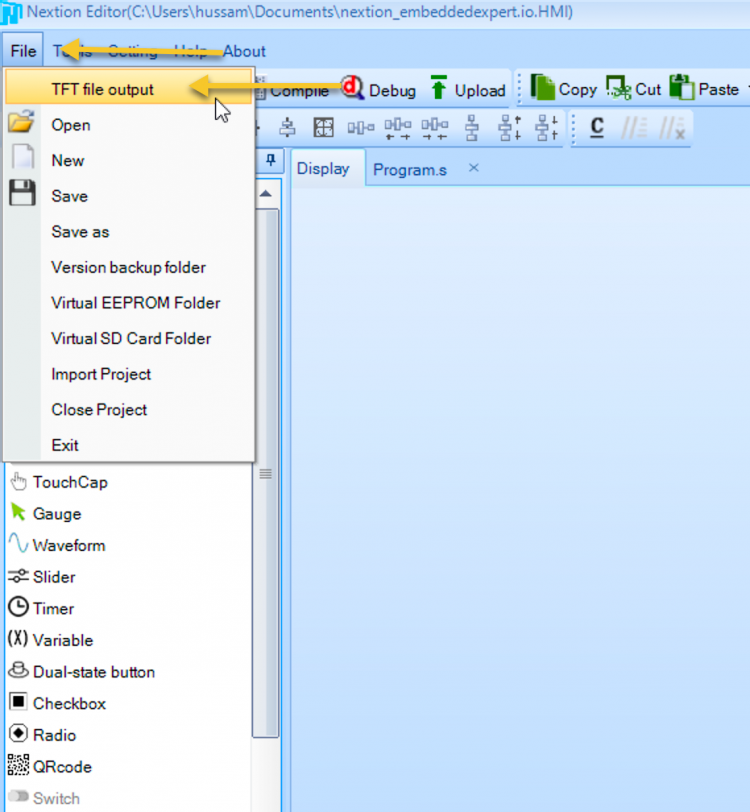The image size is (750, 812).
Task: Add a Waveform component from toolbox
Action: pos(68,546)
